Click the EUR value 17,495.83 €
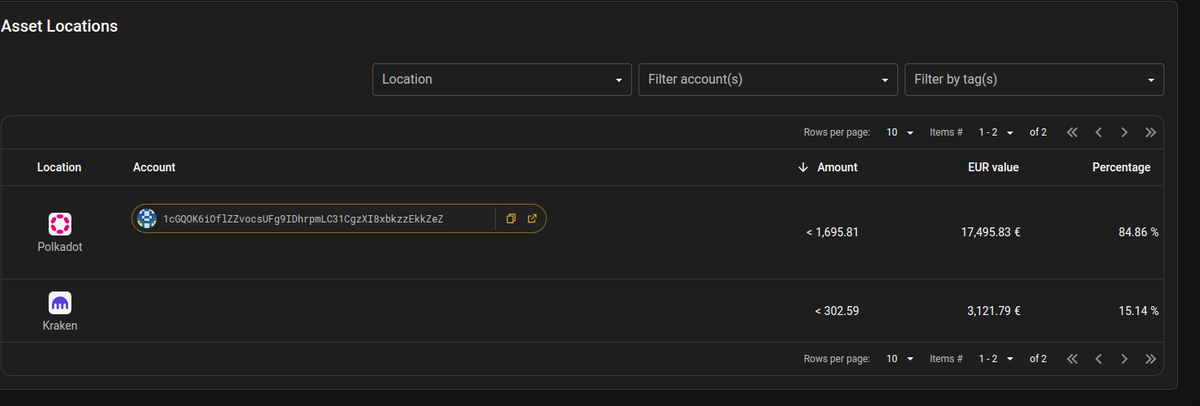This screenshot has height=406, width=1200. (x=991, y=232)
